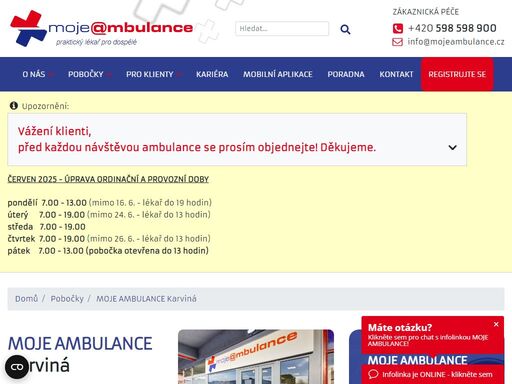Open the branch building photo
Screen dimensions: 512x384
click(x=256, y=357)
